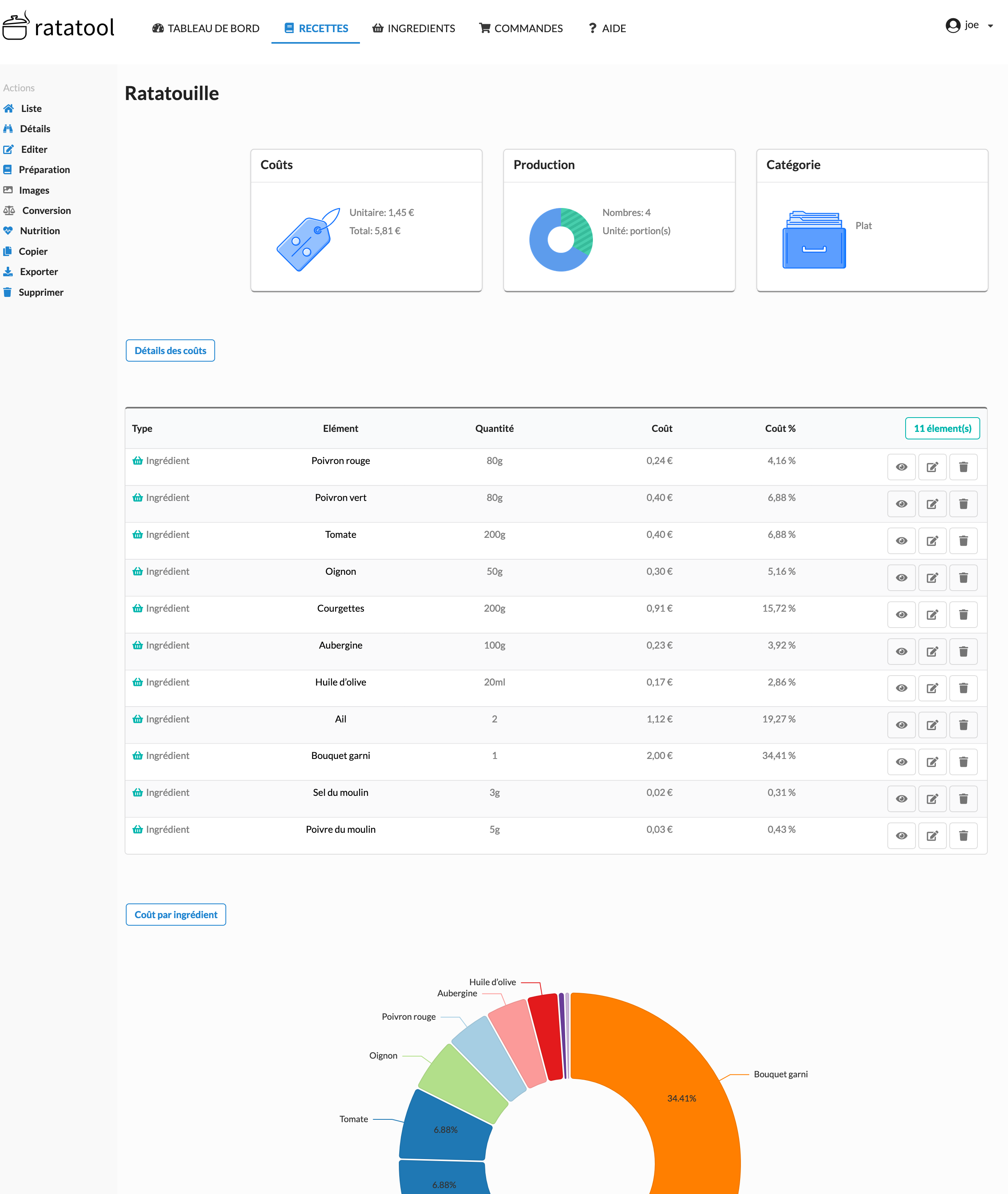Delete the Poivron rouge row

963,467
